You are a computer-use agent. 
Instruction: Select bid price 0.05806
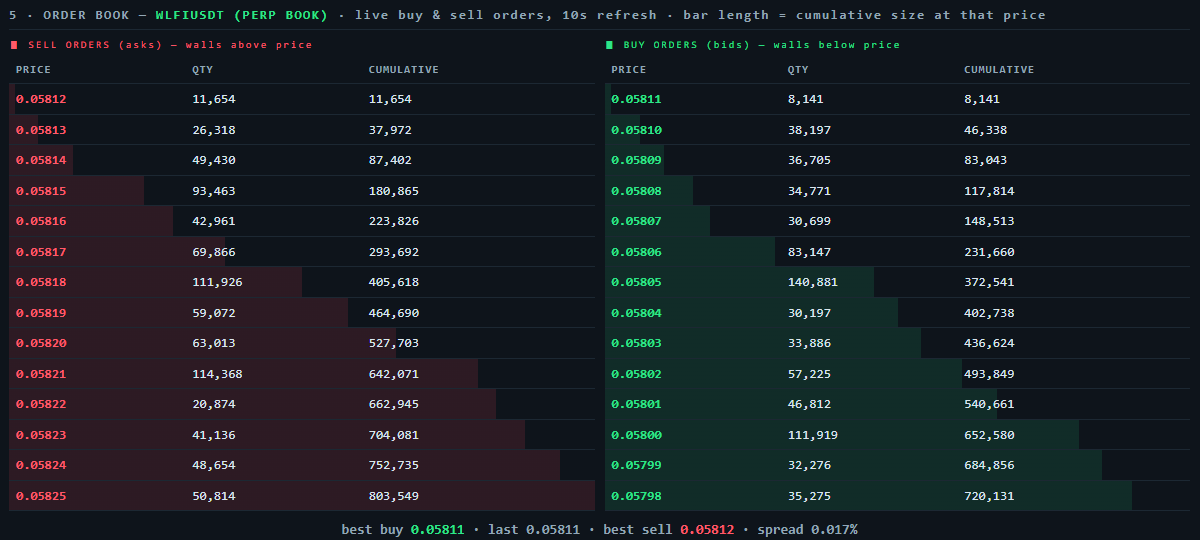pos(636,252)
